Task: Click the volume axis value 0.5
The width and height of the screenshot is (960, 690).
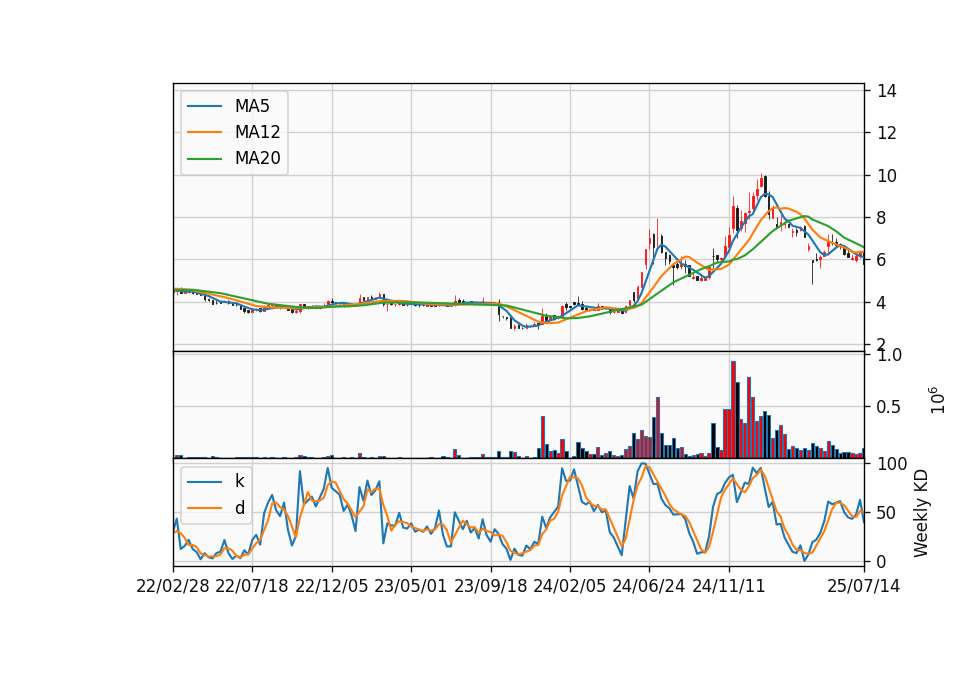Action: [889, 407]
